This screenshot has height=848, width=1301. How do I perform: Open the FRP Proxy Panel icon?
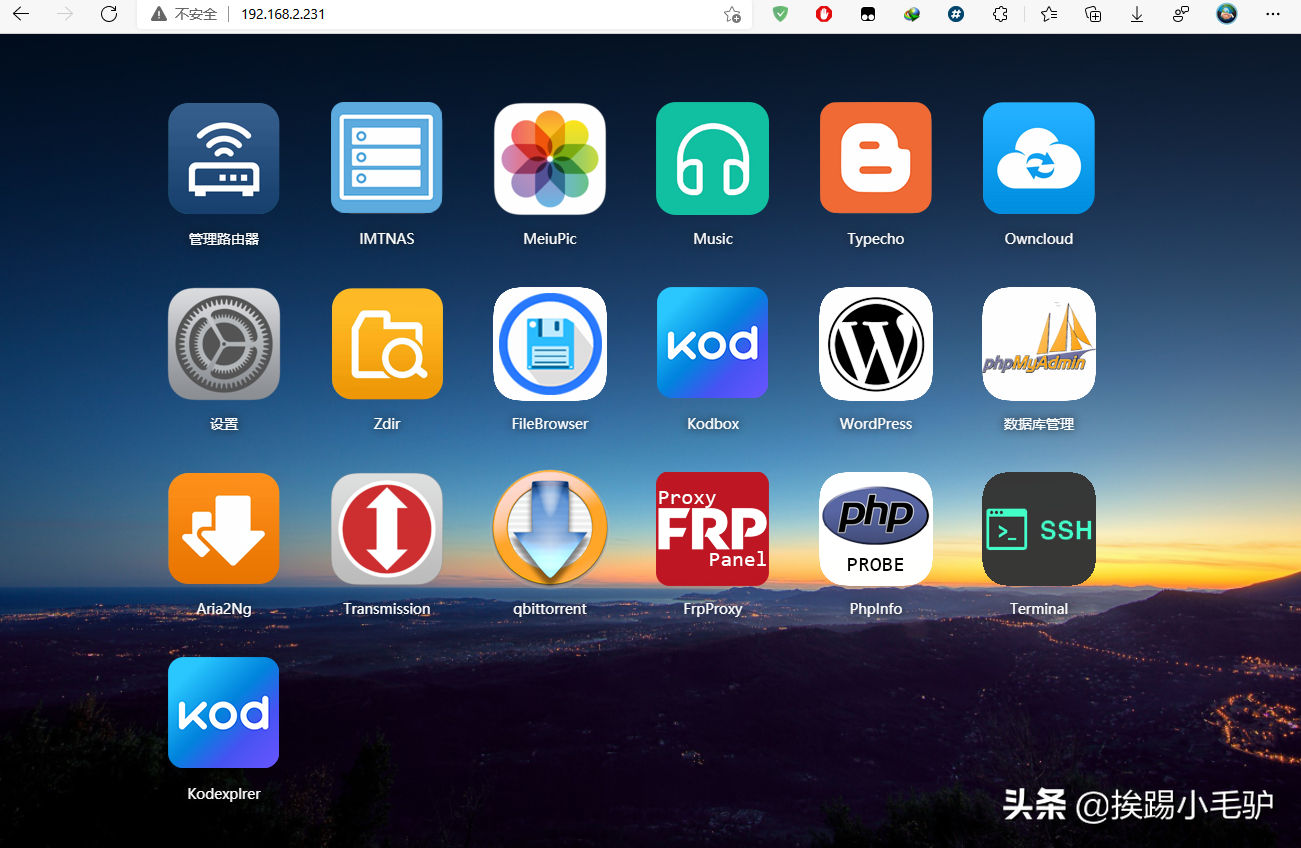(x=713, y=528)
